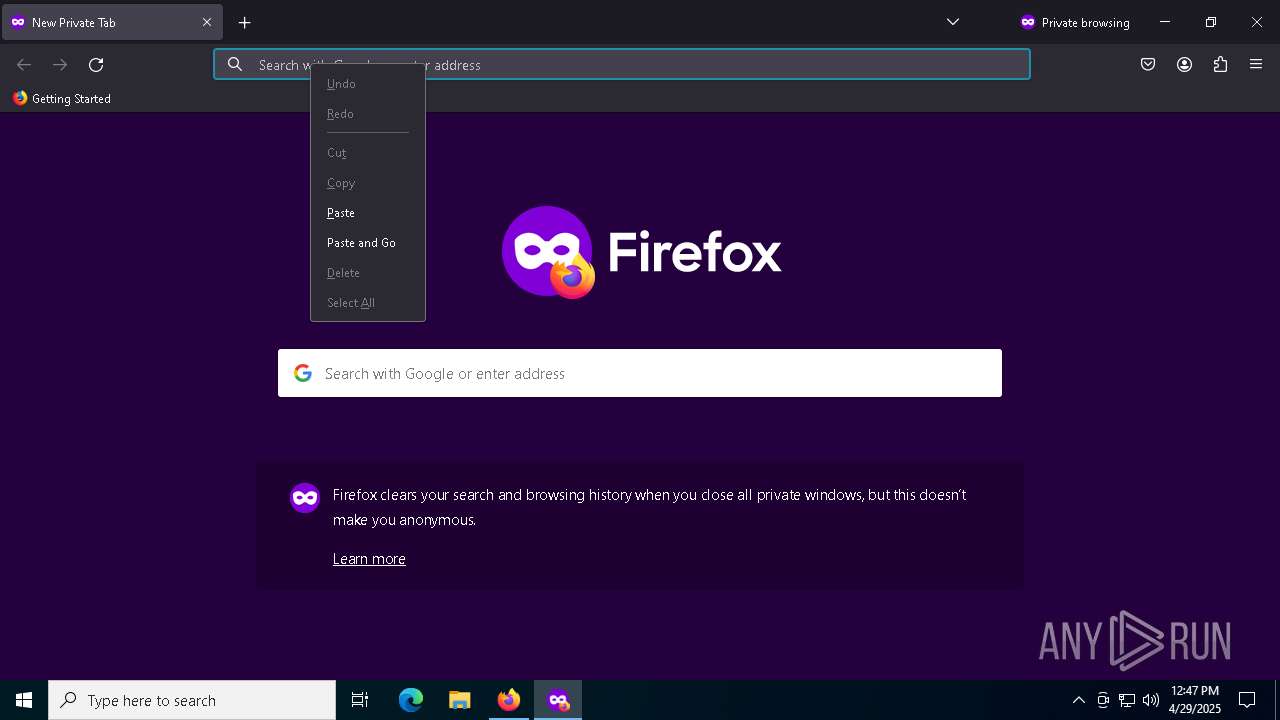Screen dimensions: 1280x720
Task: Choose Undo in context menu
Action: 368,84
